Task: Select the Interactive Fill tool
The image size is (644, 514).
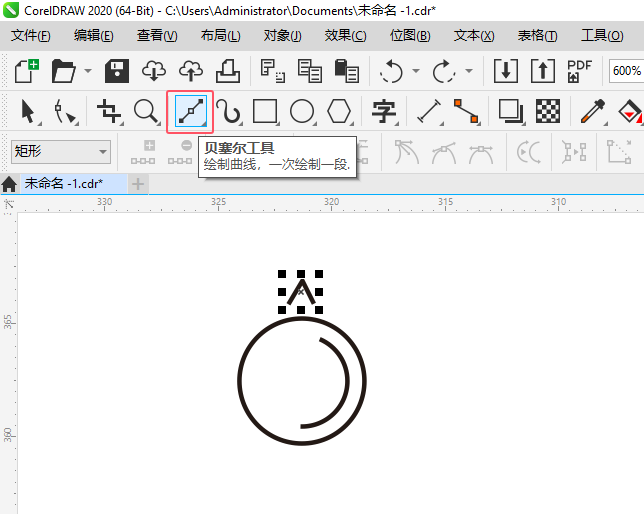Action: click(x=630, y=111)
